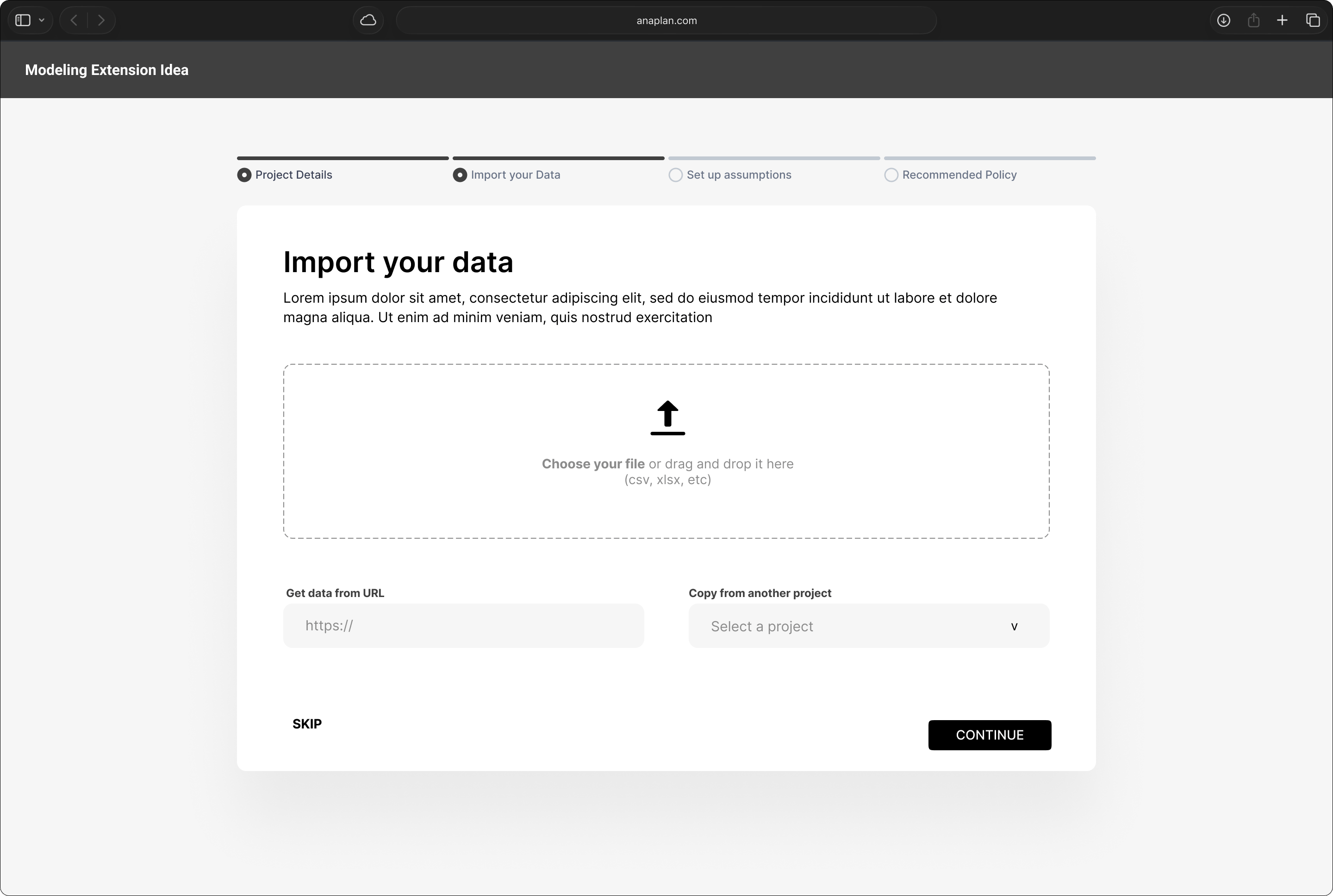Select the Set up assumptions radio
Viewport: 1333px width, 896px height.
(x=675, y=175)
